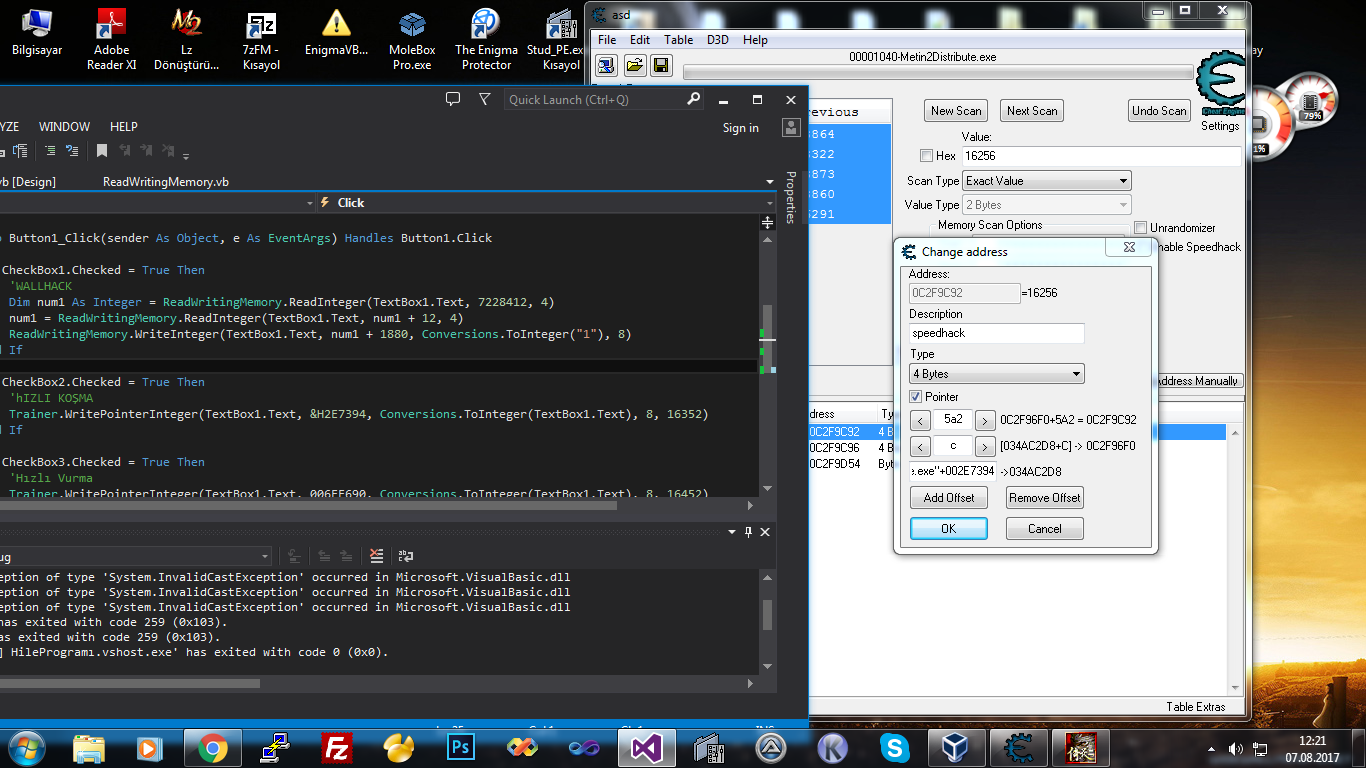Open the WINDOW menu in Visual Studio
The image size is (1366, 768).
tap(64, 127)
